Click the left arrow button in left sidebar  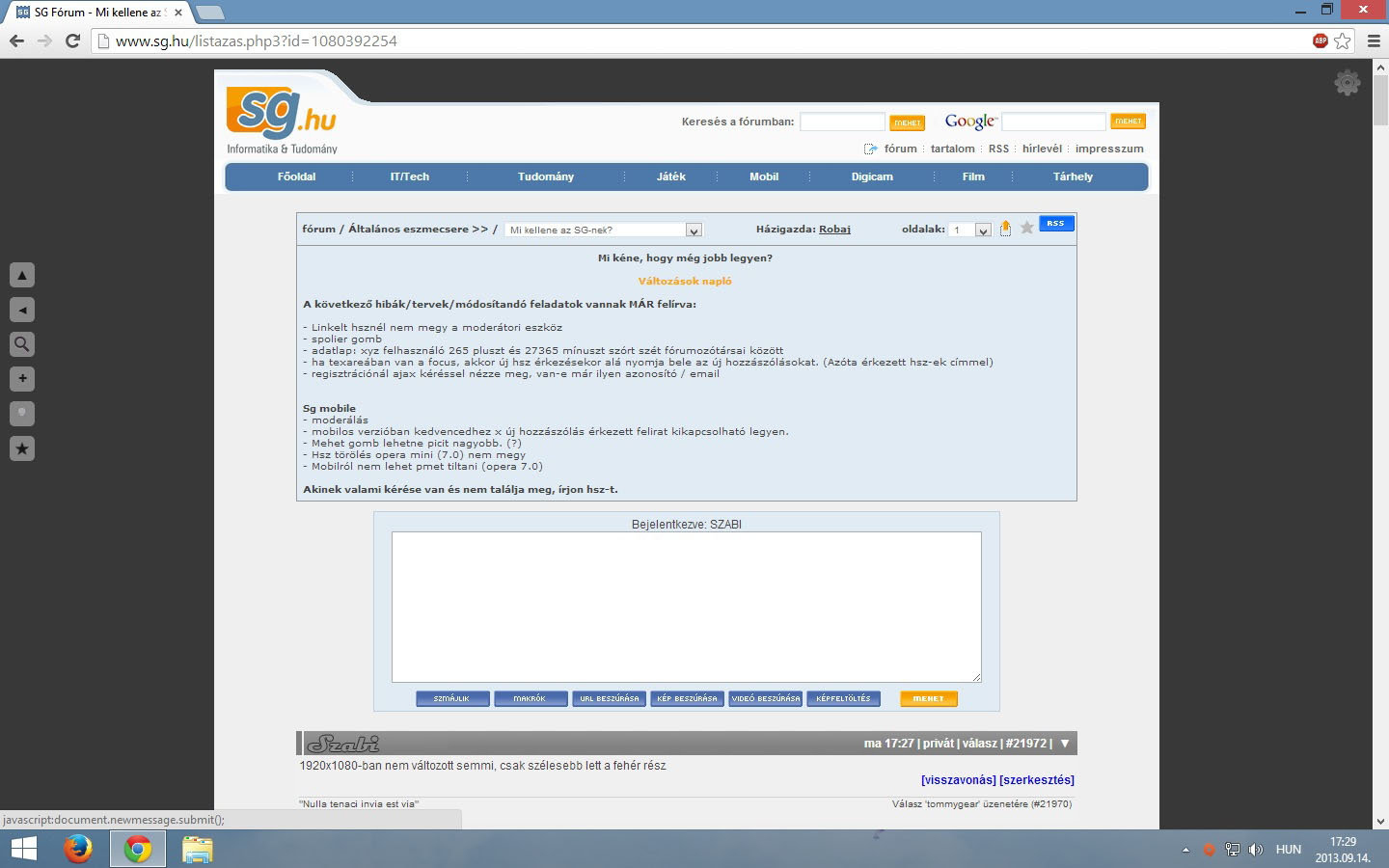[x=22, y=310]
